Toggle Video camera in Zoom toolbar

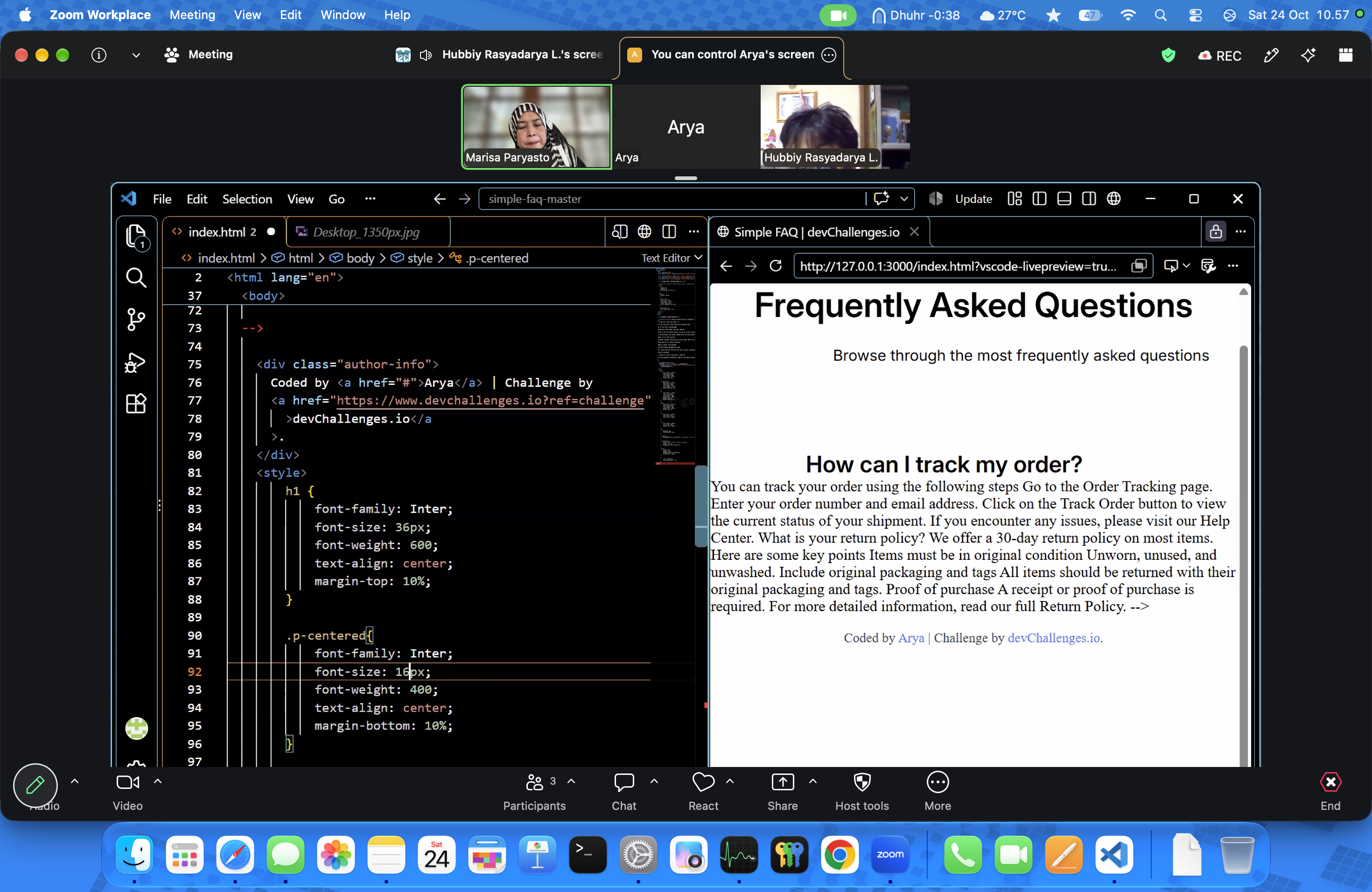tap(127, 791)
